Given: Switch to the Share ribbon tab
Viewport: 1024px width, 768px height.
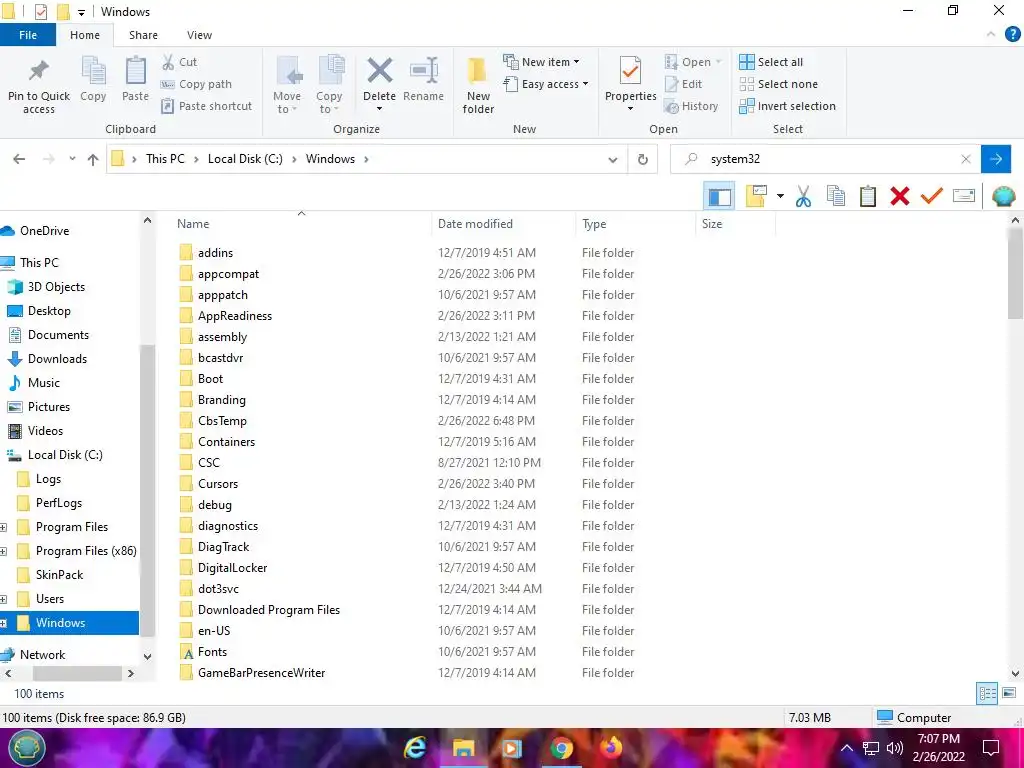Looking at the screenshot, I should pyautogui.click(x=143, y=35).
